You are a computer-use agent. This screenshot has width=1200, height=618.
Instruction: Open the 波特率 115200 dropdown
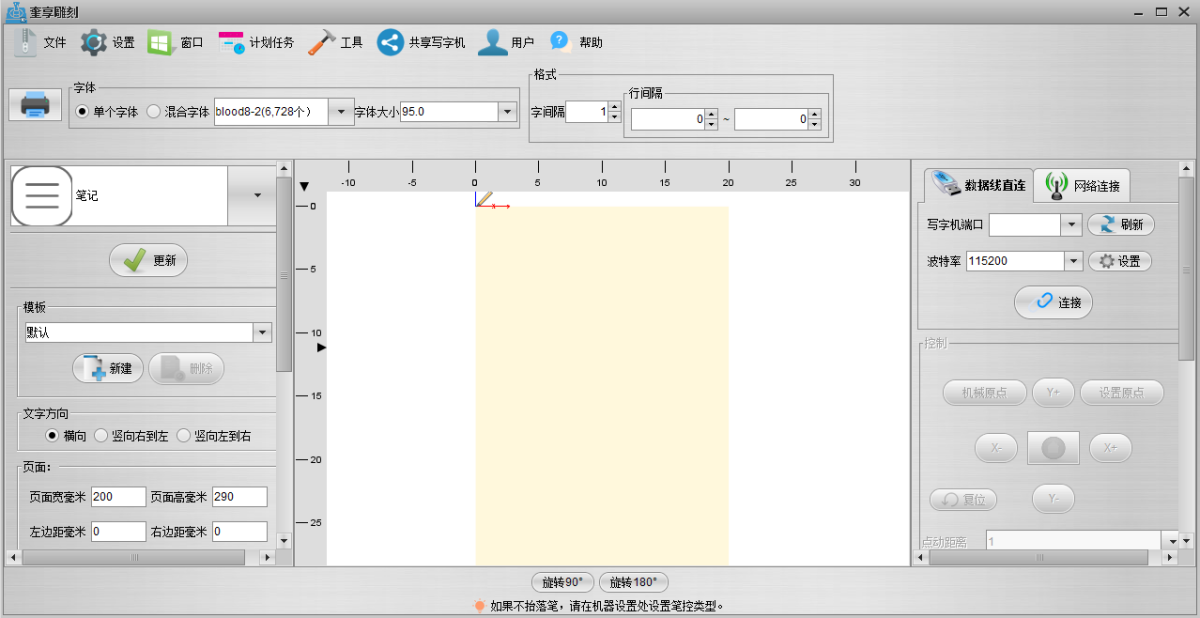pos(1073,261)
